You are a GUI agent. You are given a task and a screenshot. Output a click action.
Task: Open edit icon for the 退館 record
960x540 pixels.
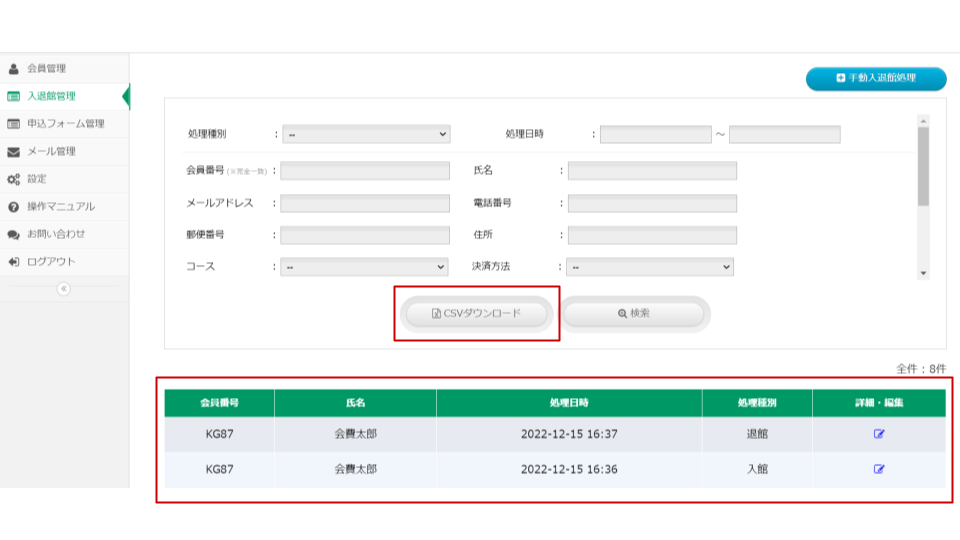pyautogui.click(x=879, y=434)
